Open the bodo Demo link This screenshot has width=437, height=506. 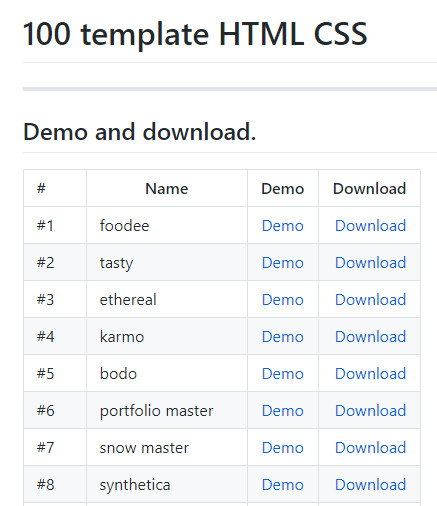283,374
